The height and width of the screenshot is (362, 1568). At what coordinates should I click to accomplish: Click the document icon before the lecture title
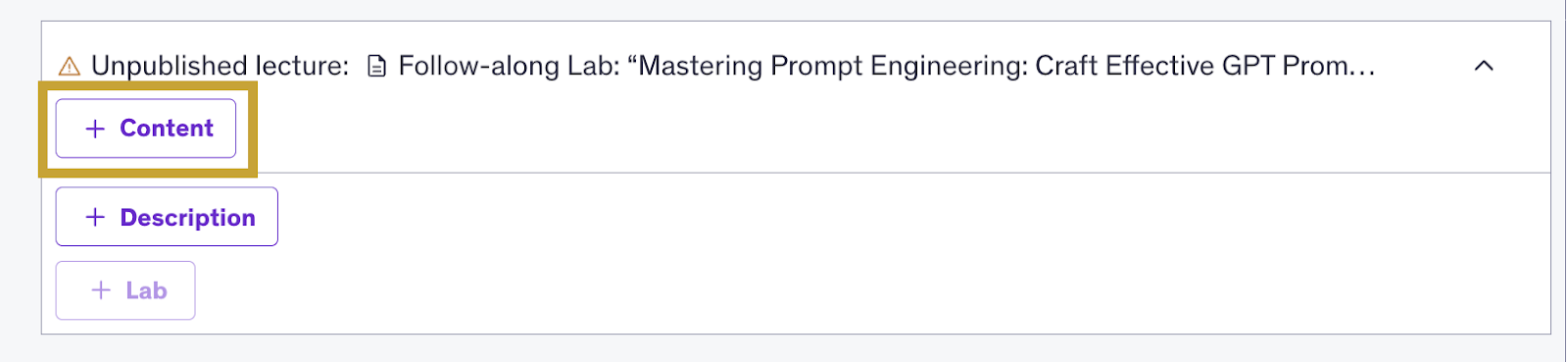point(376,67)
